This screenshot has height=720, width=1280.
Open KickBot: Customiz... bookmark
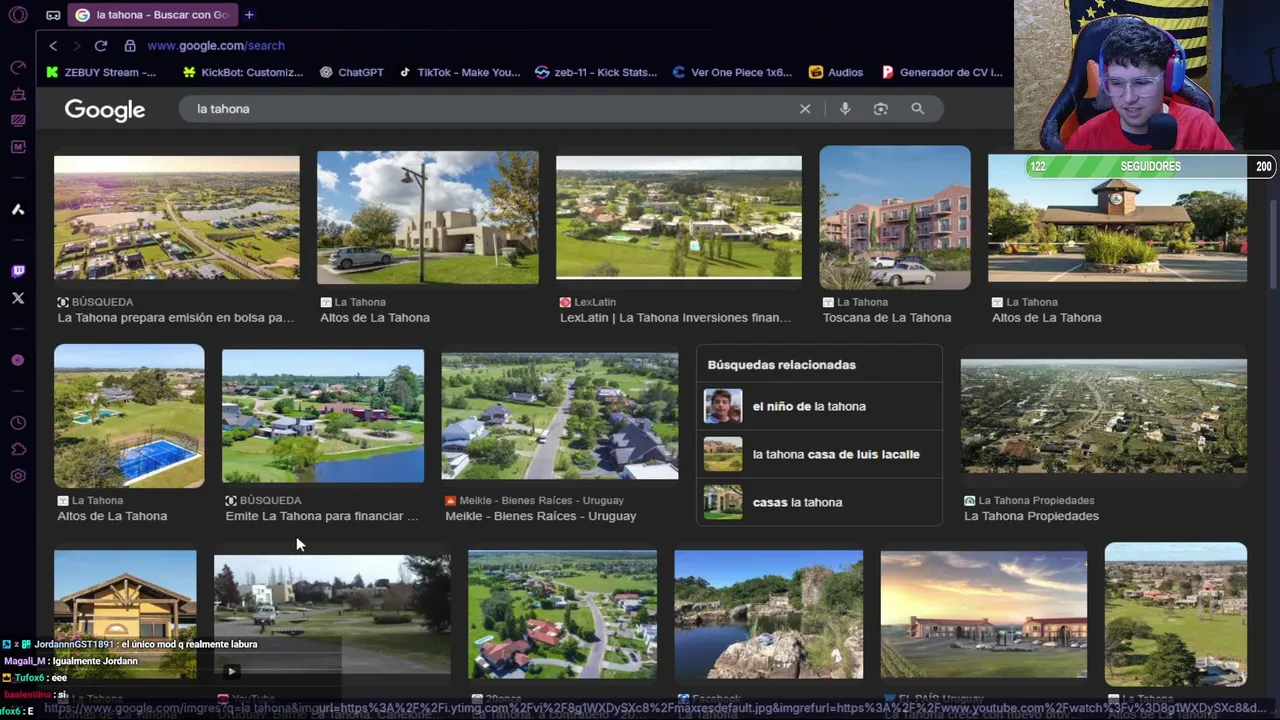click(x=243, y=72)
